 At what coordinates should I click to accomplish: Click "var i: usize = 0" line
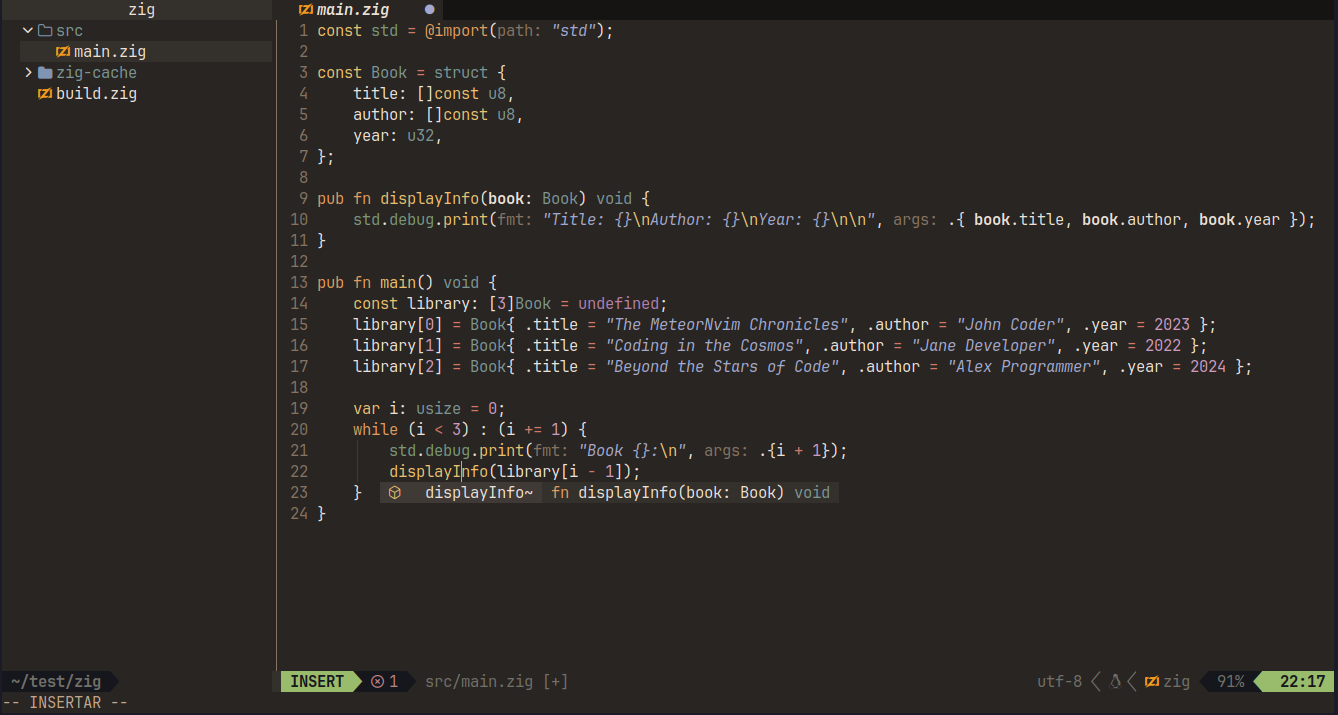click(429, 409)
